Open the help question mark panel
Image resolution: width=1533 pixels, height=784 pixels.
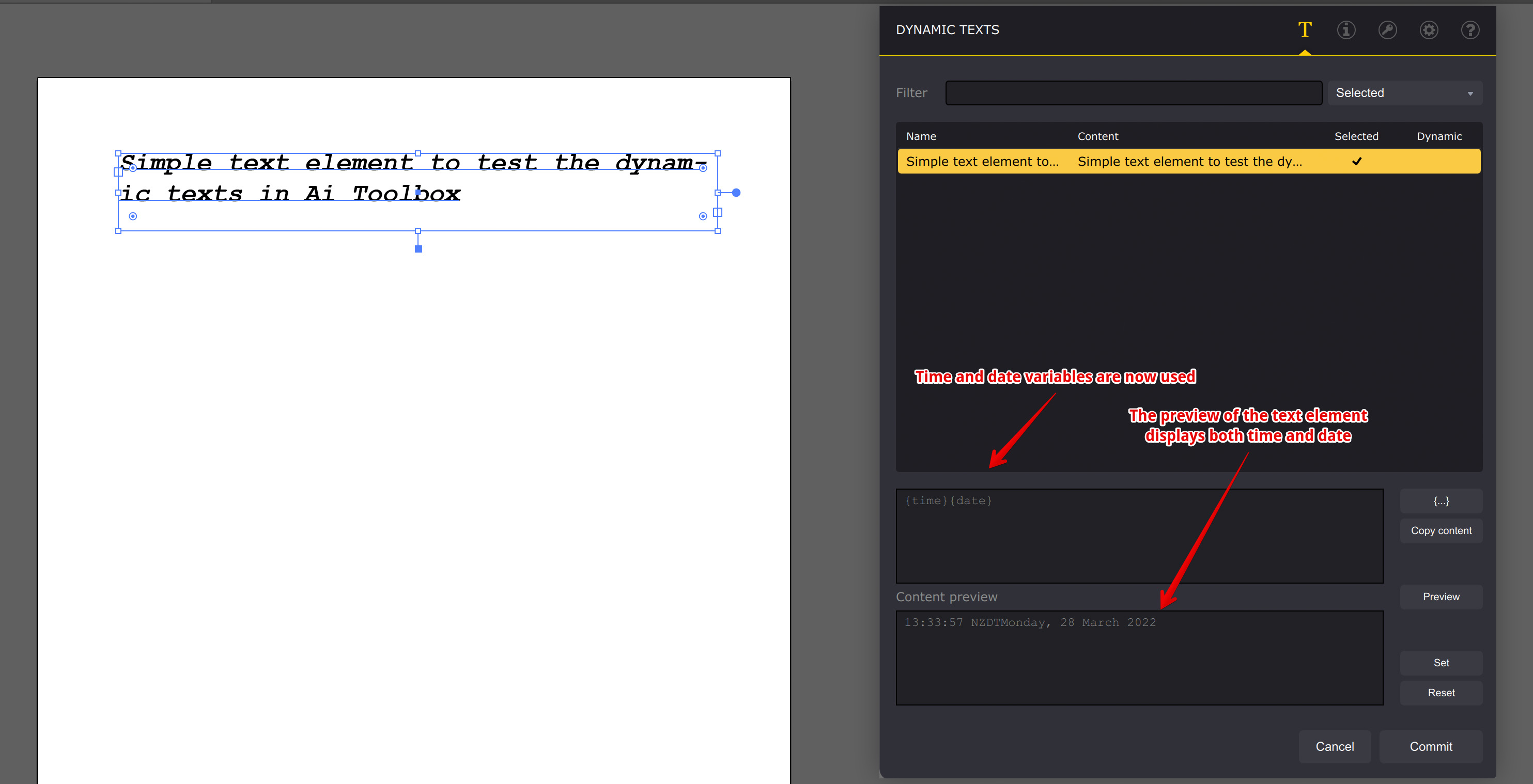[x=1470, y=30]
